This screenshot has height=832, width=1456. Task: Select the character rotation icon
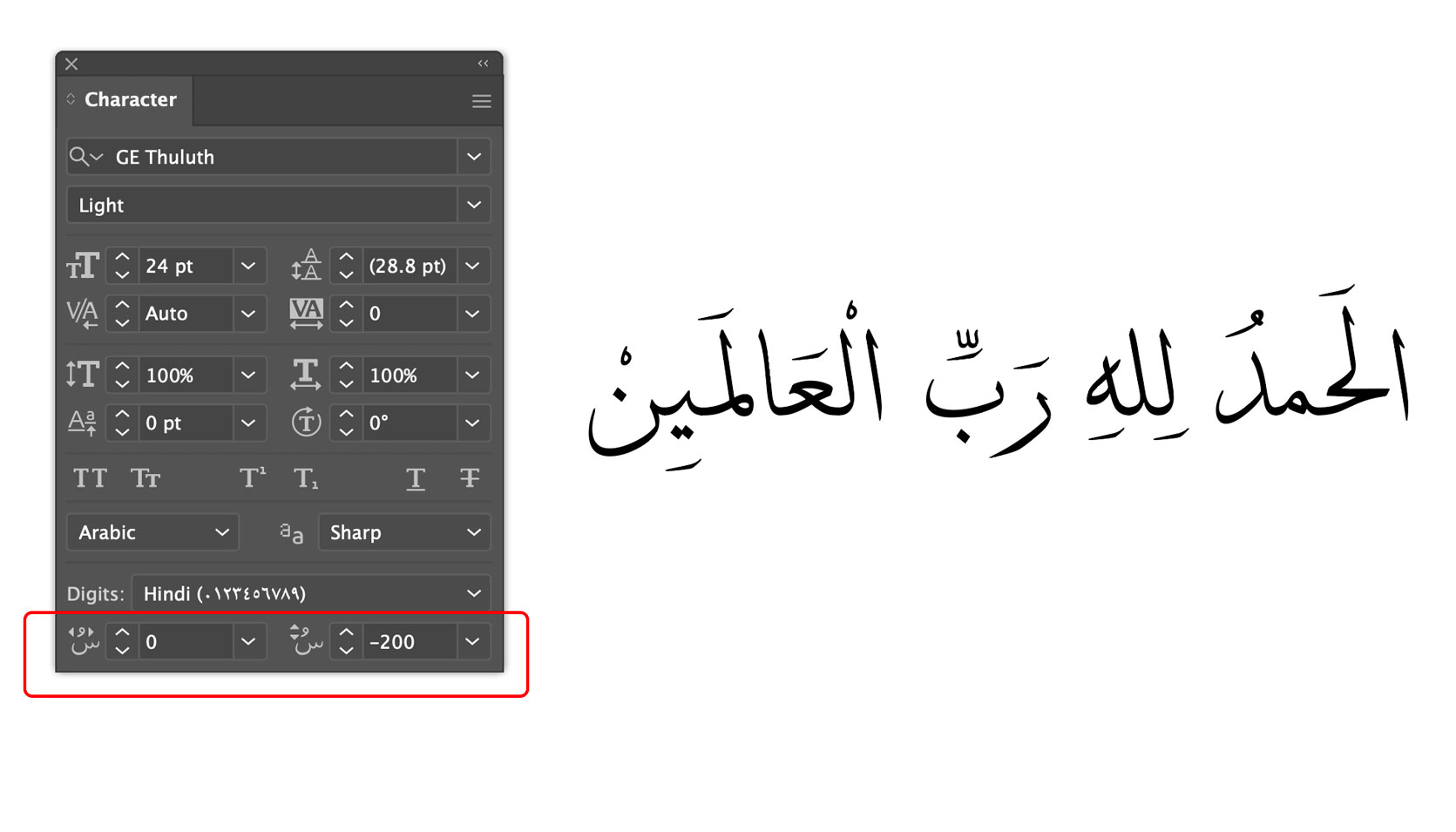(x=305, y=423)
